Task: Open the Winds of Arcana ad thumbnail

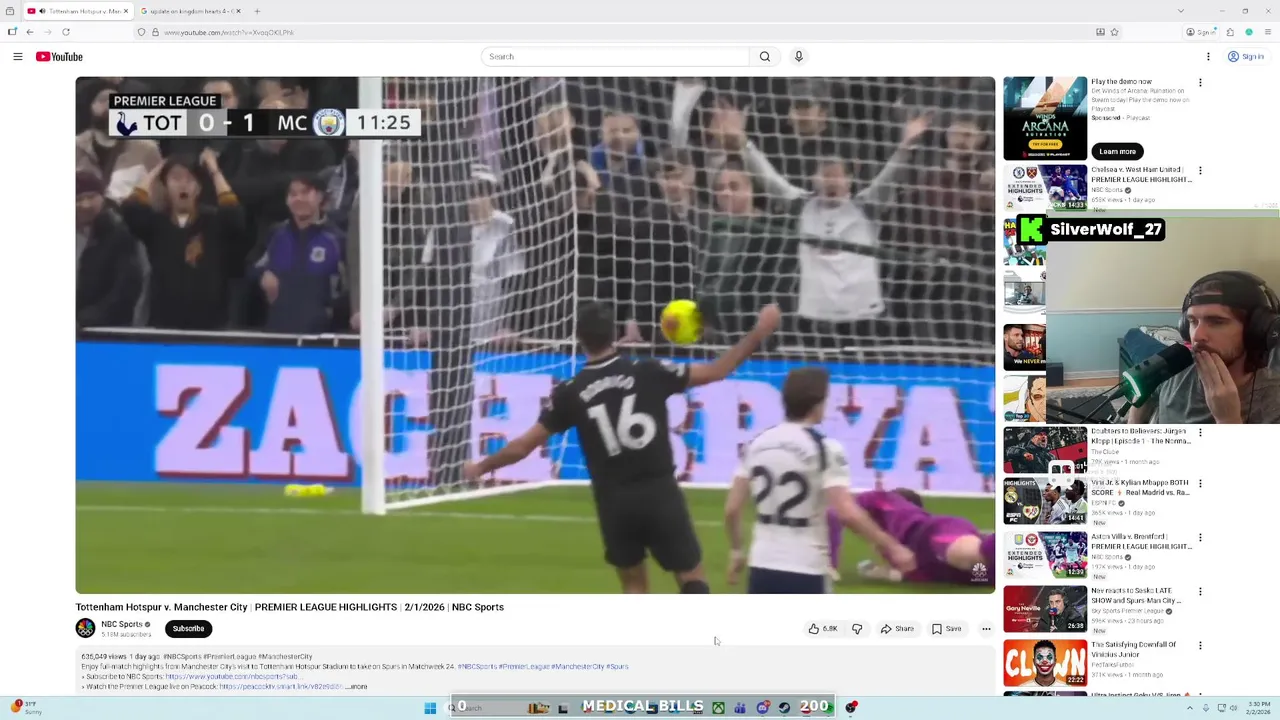Action: pyautogui.click(x=1045, y=118)
